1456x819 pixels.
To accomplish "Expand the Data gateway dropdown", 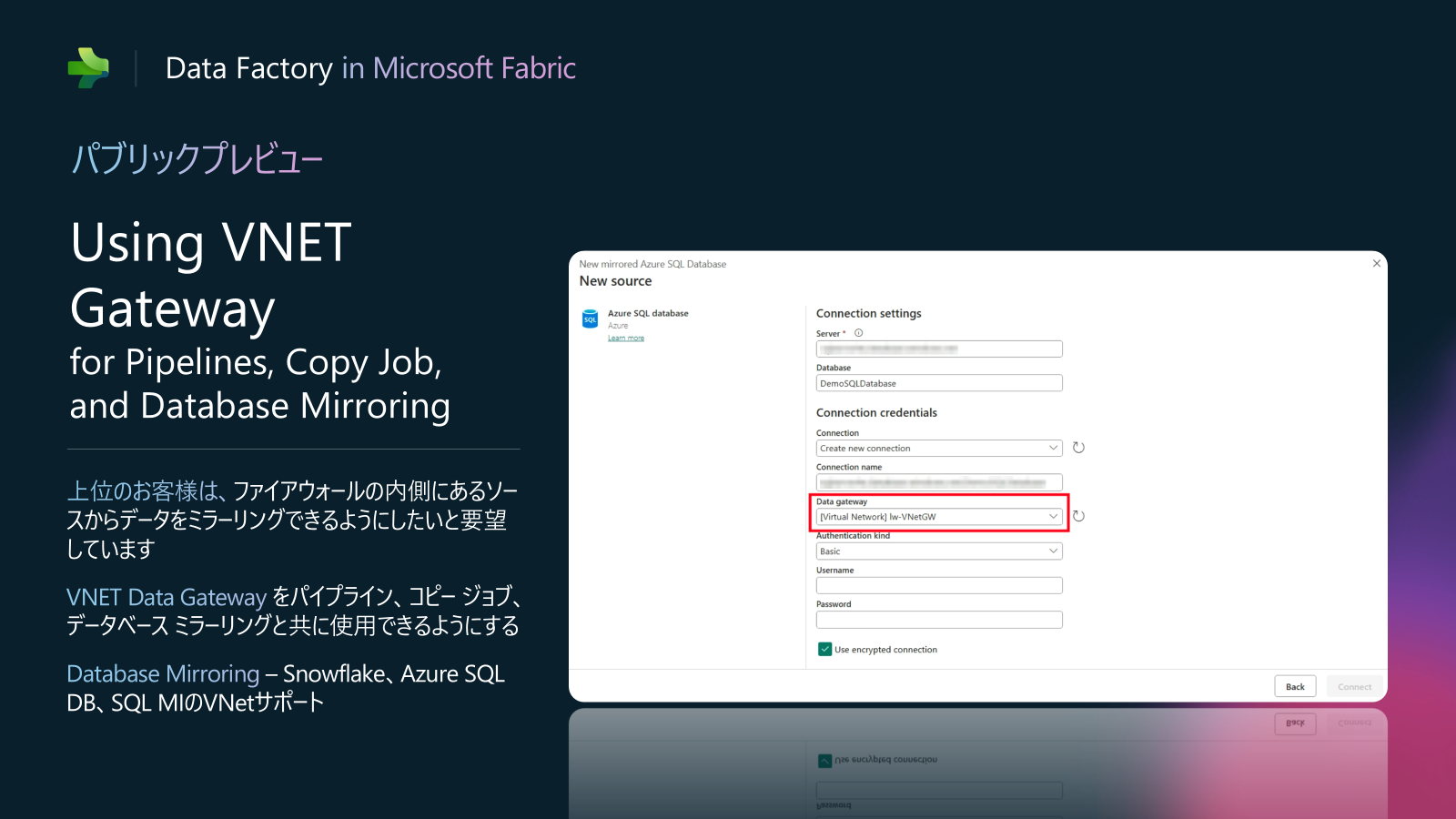I will pyautogui.click(x=939, y=517).
